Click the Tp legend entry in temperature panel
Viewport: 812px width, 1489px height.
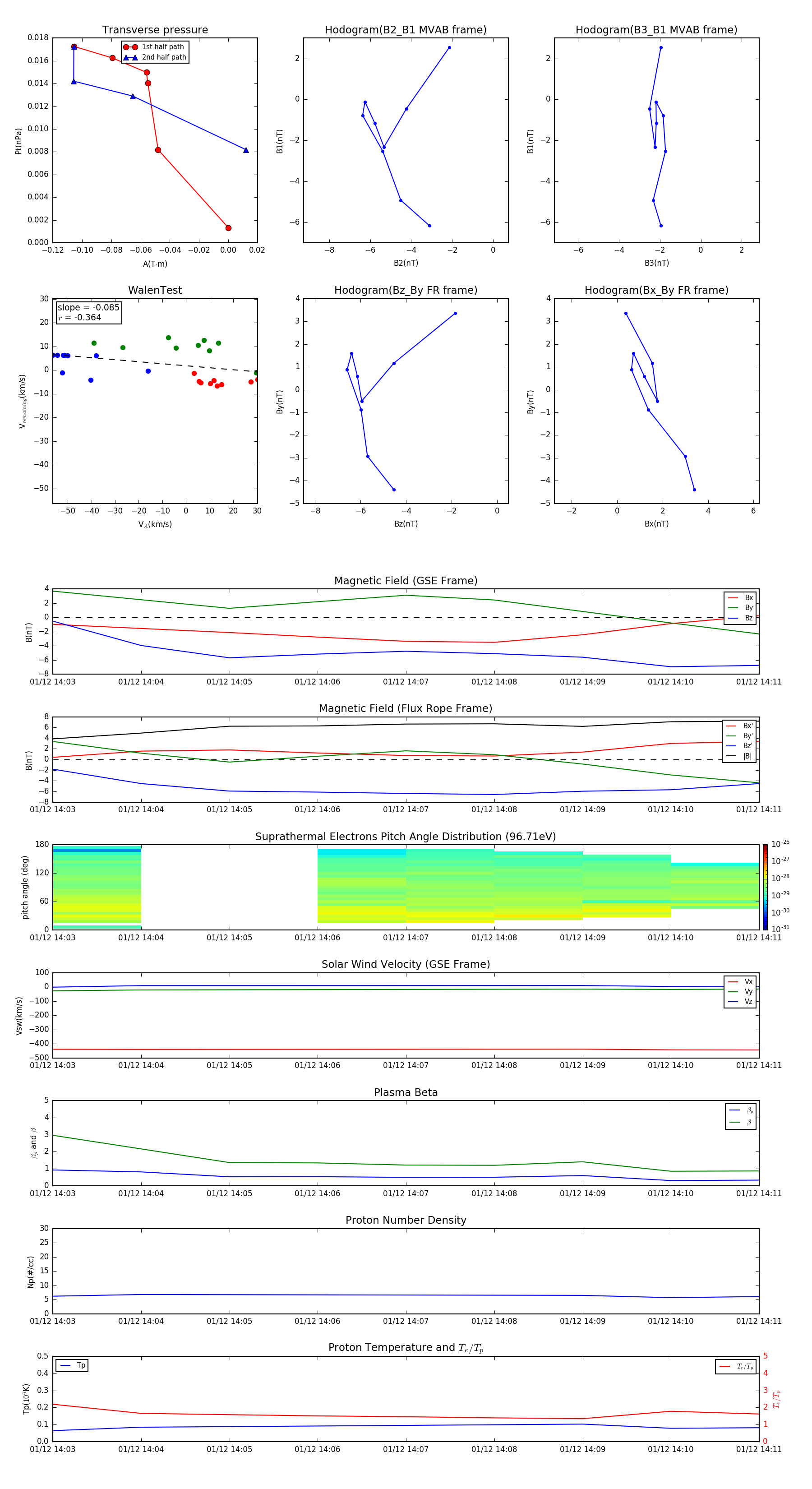click(73, 1366)
